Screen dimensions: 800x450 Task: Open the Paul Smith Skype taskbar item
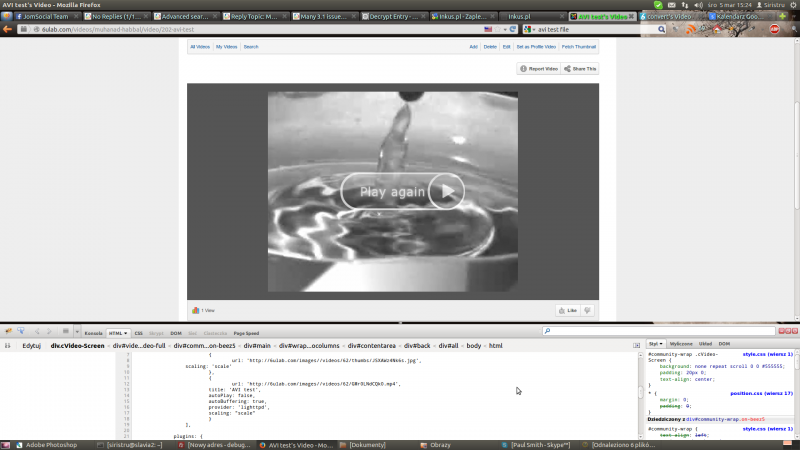(x=536, y=445)
